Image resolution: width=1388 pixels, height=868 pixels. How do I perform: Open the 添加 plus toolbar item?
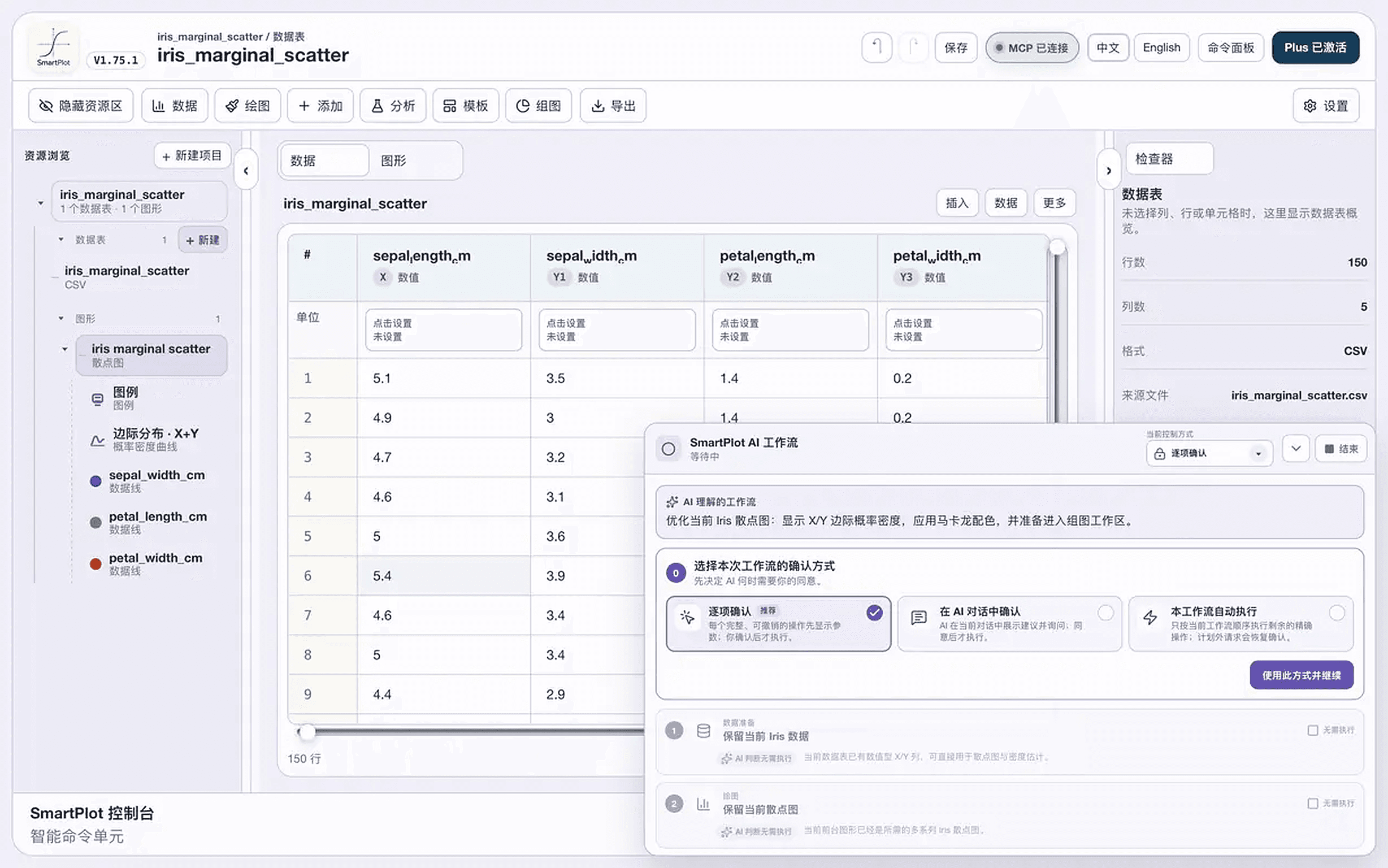point(320,106)
